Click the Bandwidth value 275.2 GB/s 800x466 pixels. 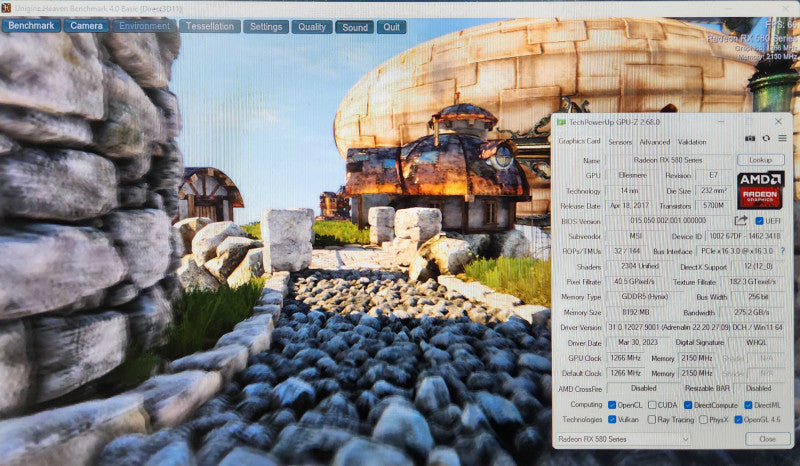click(751, 312)
